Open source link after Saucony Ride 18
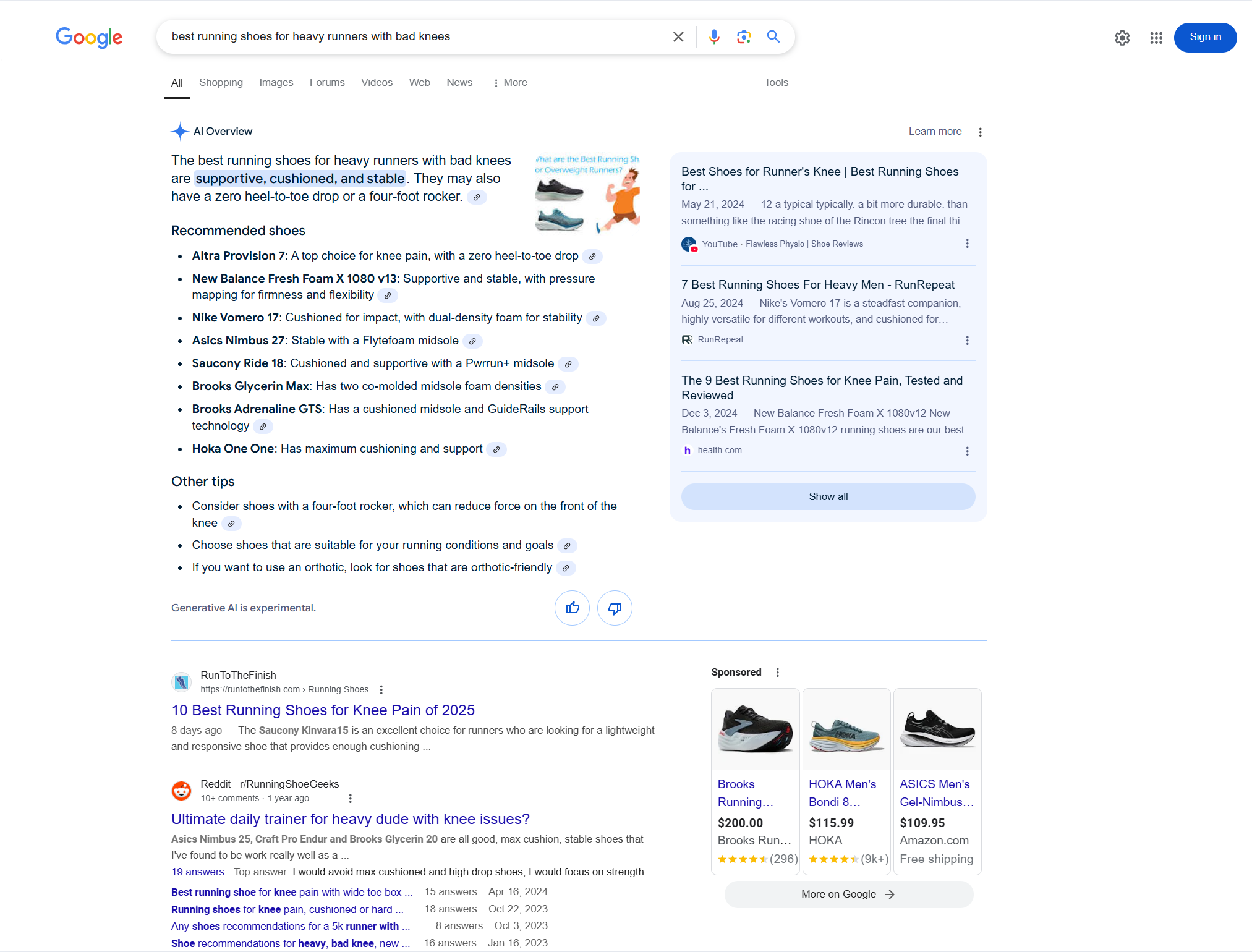 click(x=568, y=364)
